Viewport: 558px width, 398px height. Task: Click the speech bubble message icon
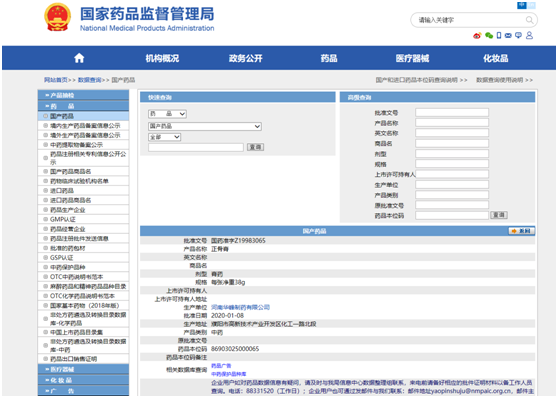tap(518, 35)
